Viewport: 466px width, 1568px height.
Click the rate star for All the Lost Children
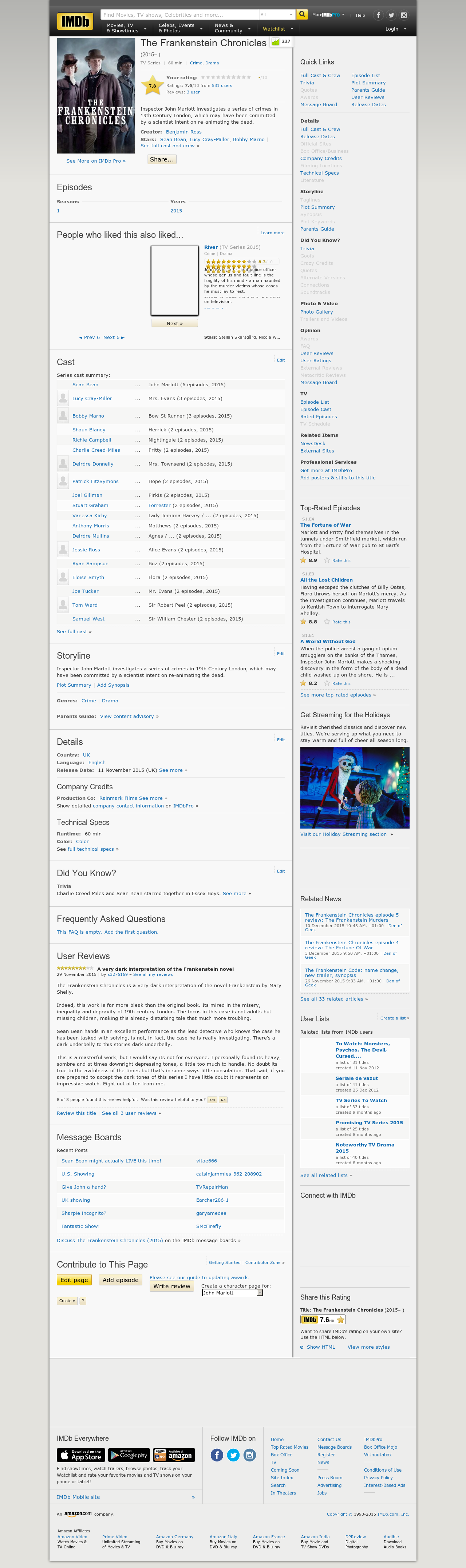point(327,622)
